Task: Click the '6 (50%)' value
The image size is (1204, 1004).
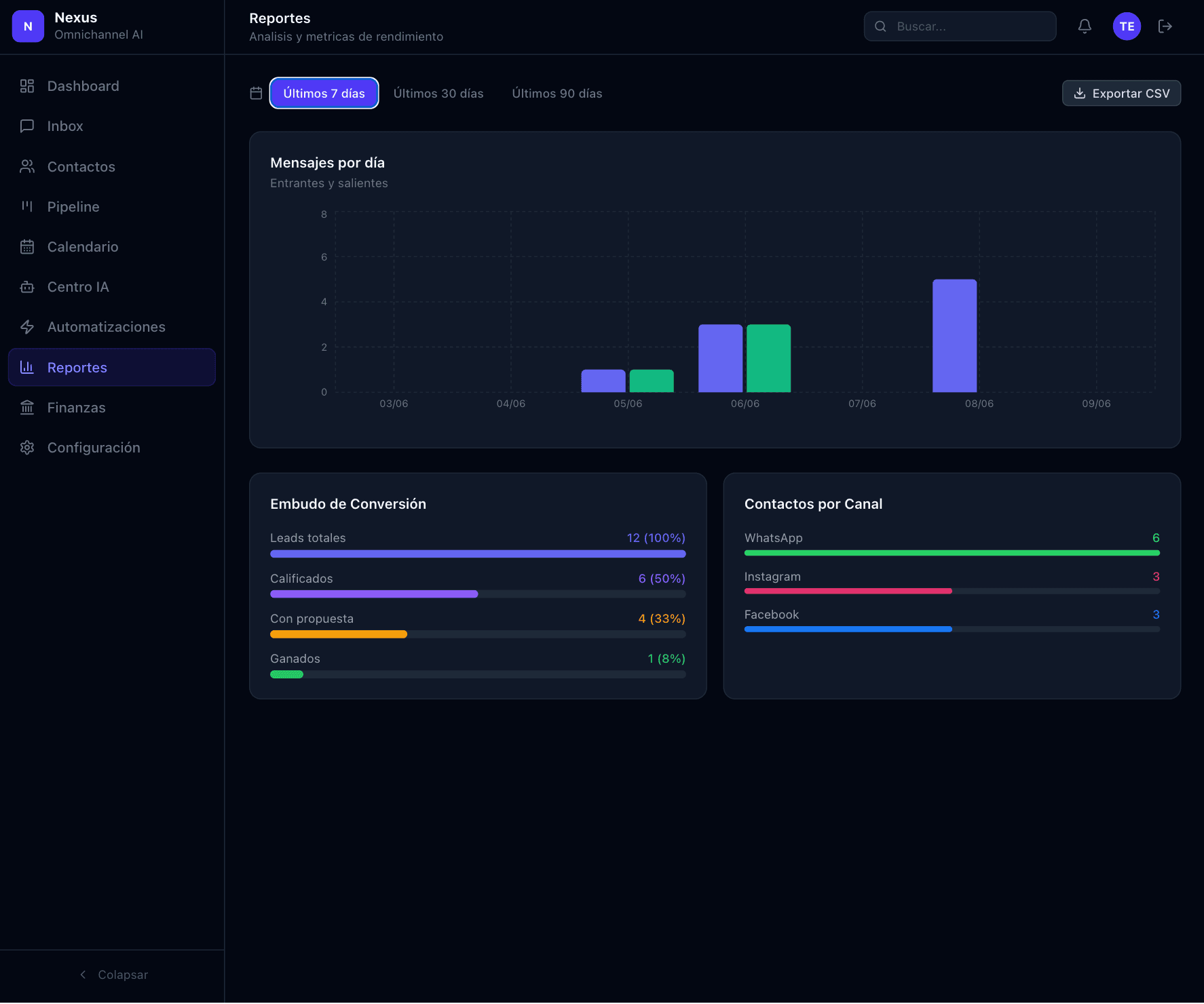Action: [x=662, y=579]
